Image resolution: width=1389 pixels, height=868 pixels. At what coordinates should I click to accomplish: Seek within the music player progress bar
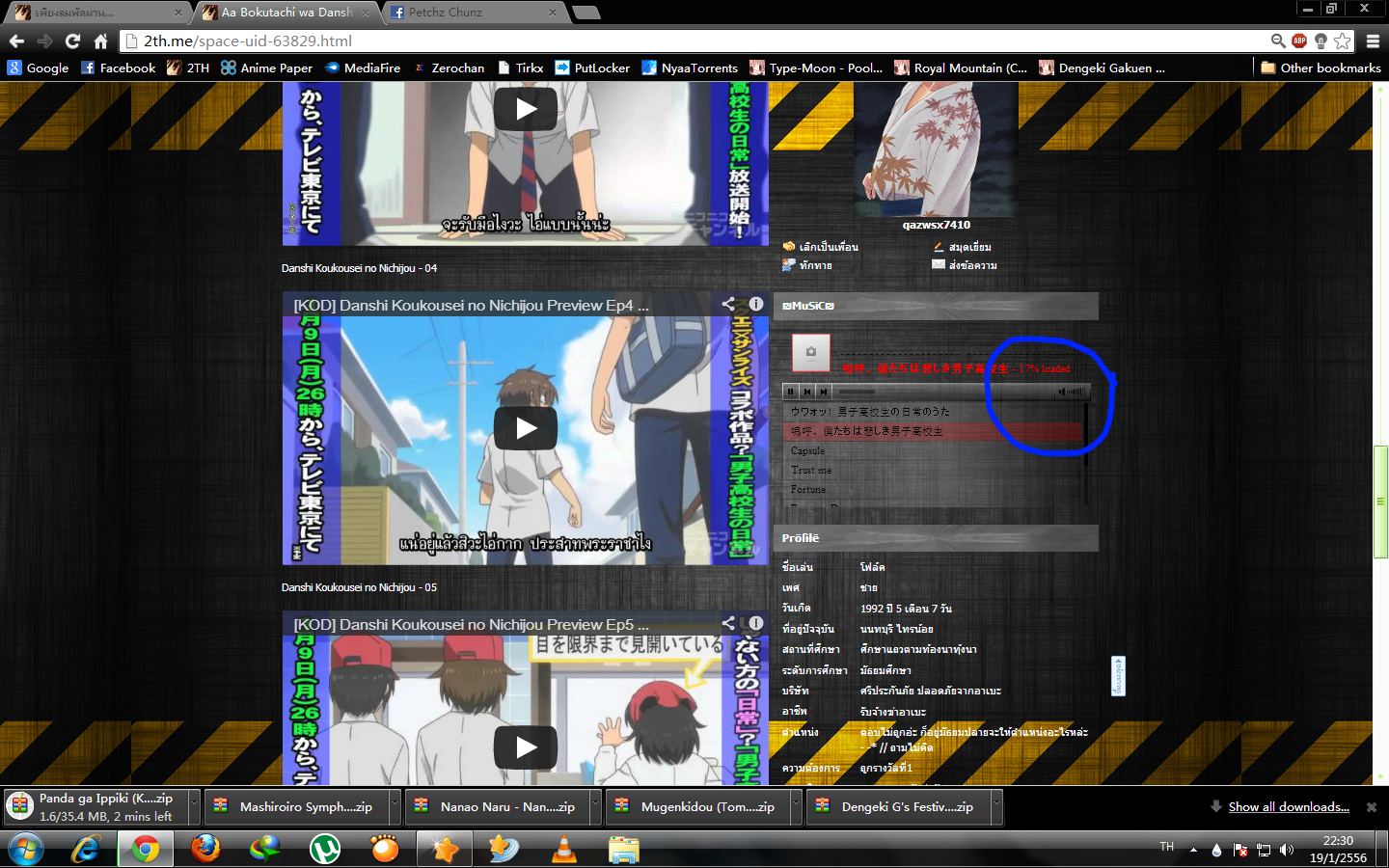point(943,392)
